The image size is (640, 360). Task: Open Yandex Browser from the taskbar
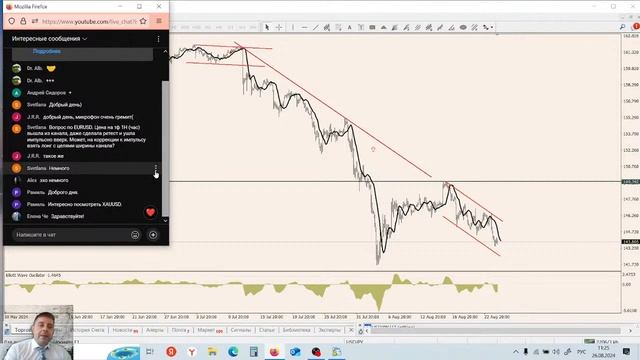pos(192,351)
